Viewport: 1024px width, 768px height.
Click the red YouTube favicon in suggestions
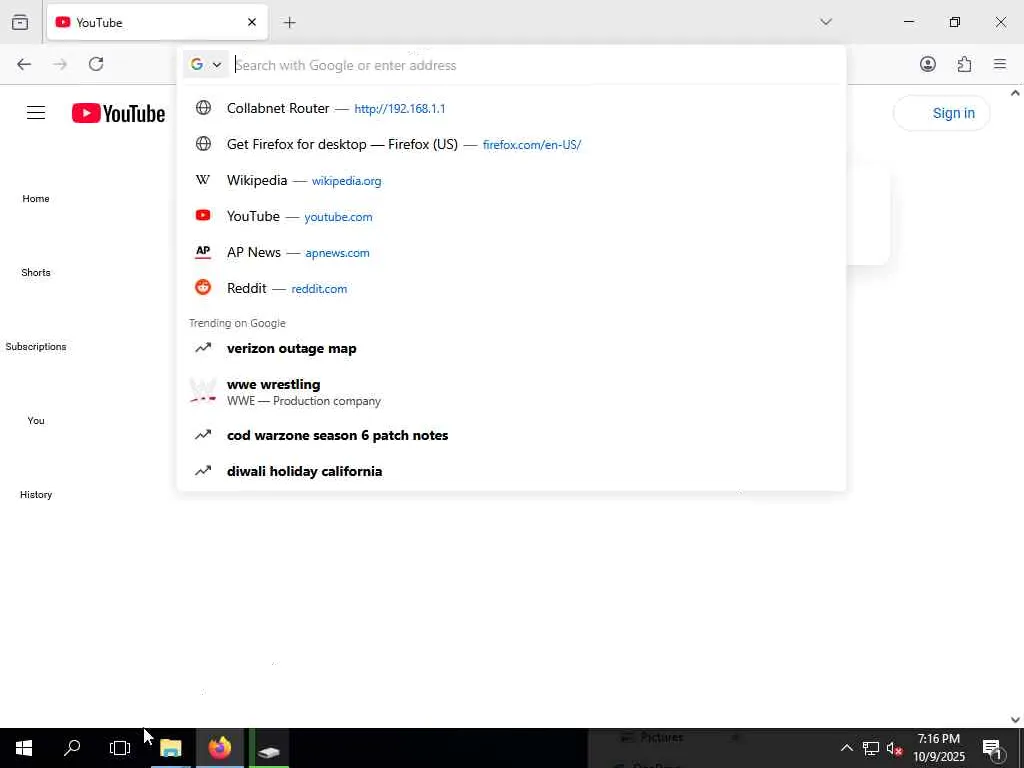pos(203,216)
